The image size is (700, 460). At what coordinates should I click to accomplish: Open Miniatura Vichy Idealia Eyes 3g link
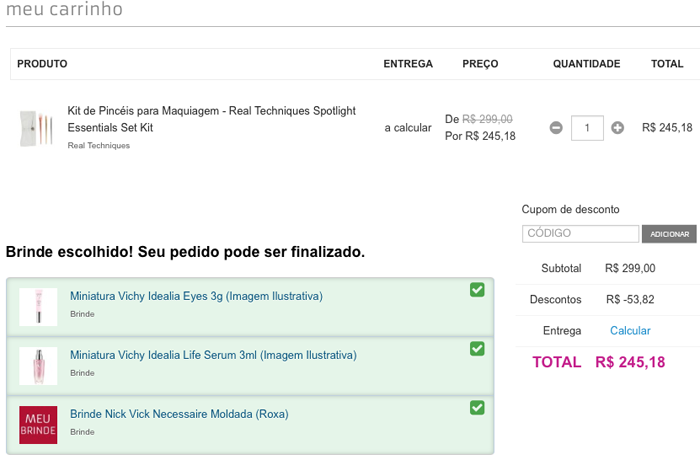pos(196,296)
